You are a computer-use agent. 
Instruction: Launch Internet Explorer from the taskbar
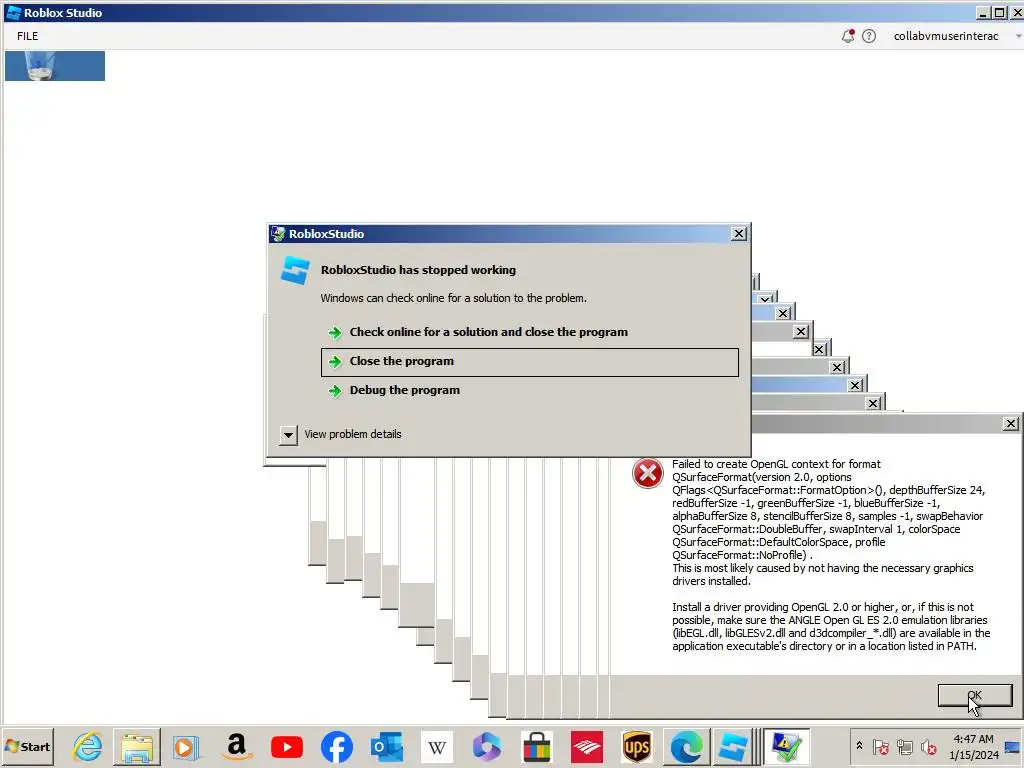(x=88, y=746)
